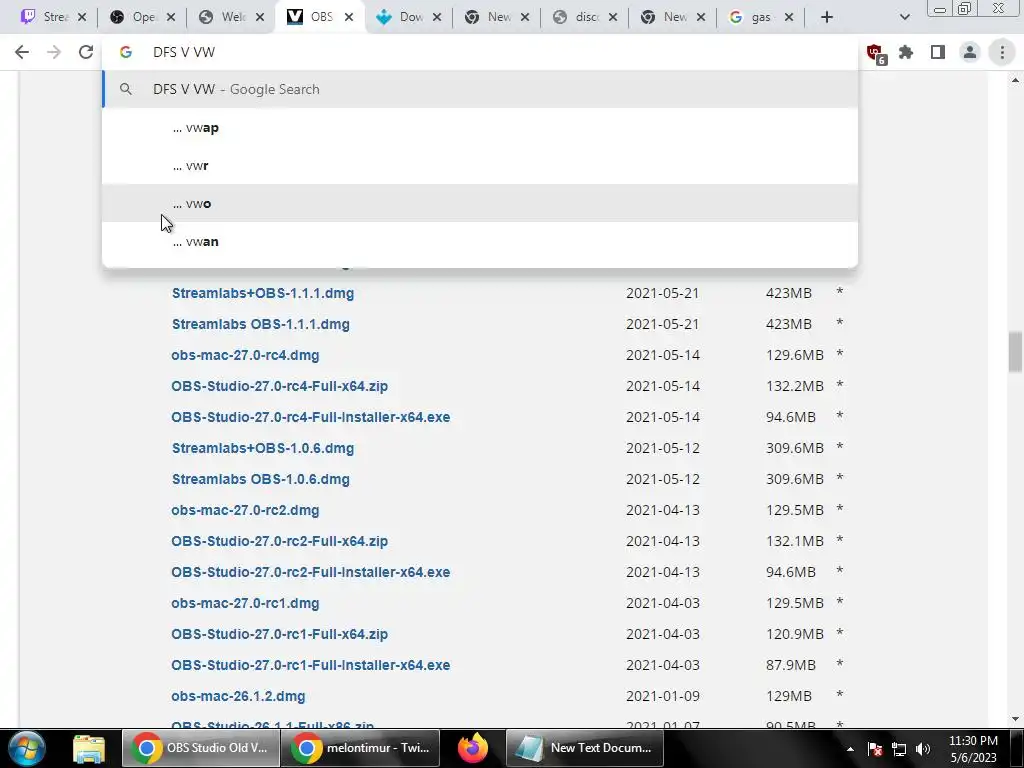Viewport: 1024px width, 768px height.
Task: Click the 120.9MB size value
Action: coord(795,634)
